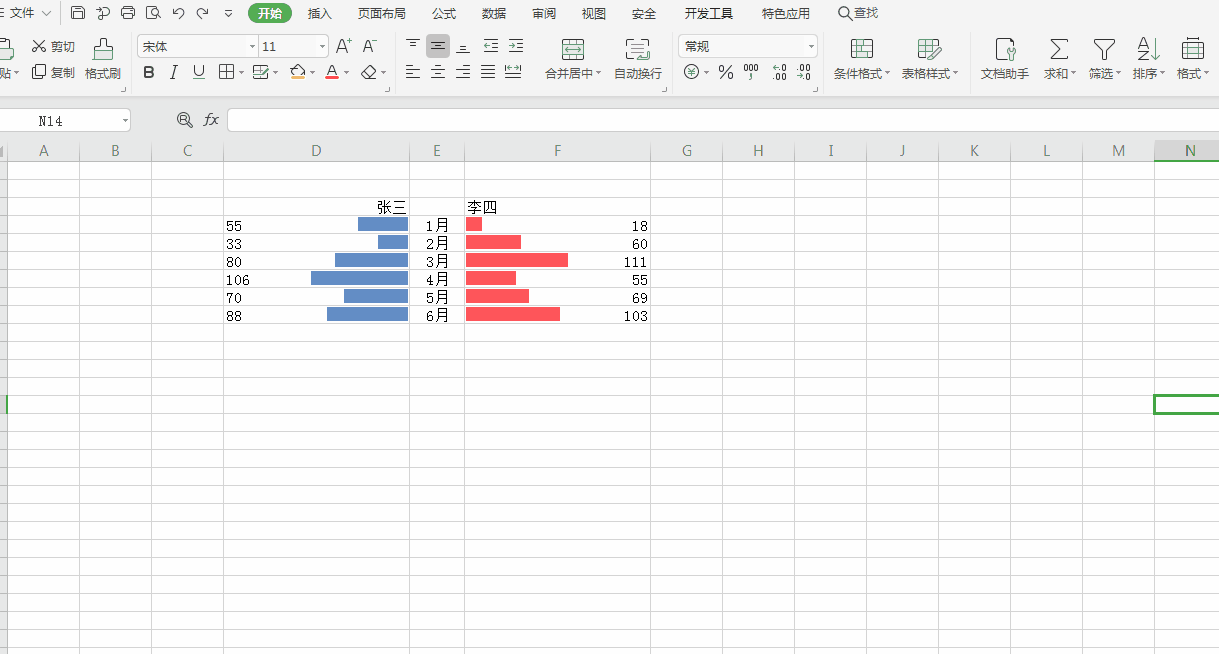Select cell containing 张三
The height and width of the screenshot is (654, 1219).
tap(316, 207)
